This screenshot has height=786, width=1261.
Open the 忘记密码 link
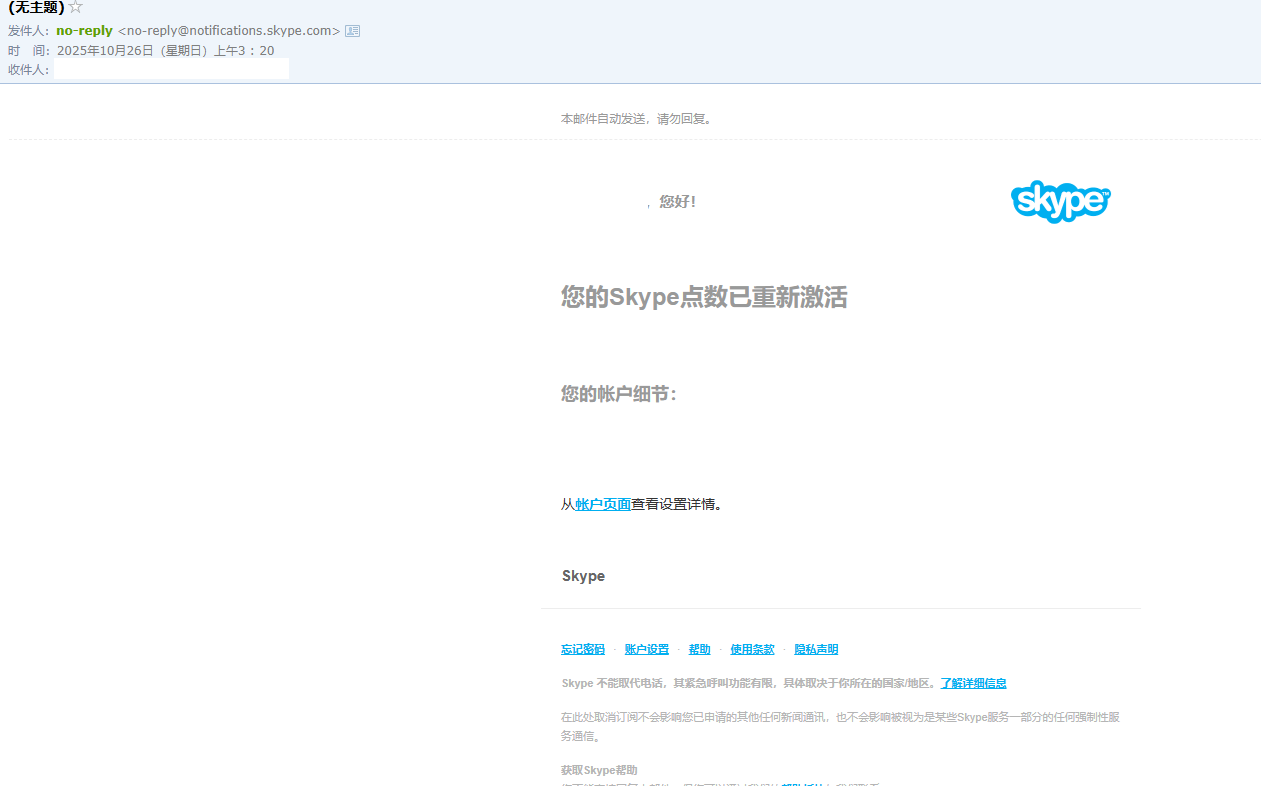pos(583,650)
